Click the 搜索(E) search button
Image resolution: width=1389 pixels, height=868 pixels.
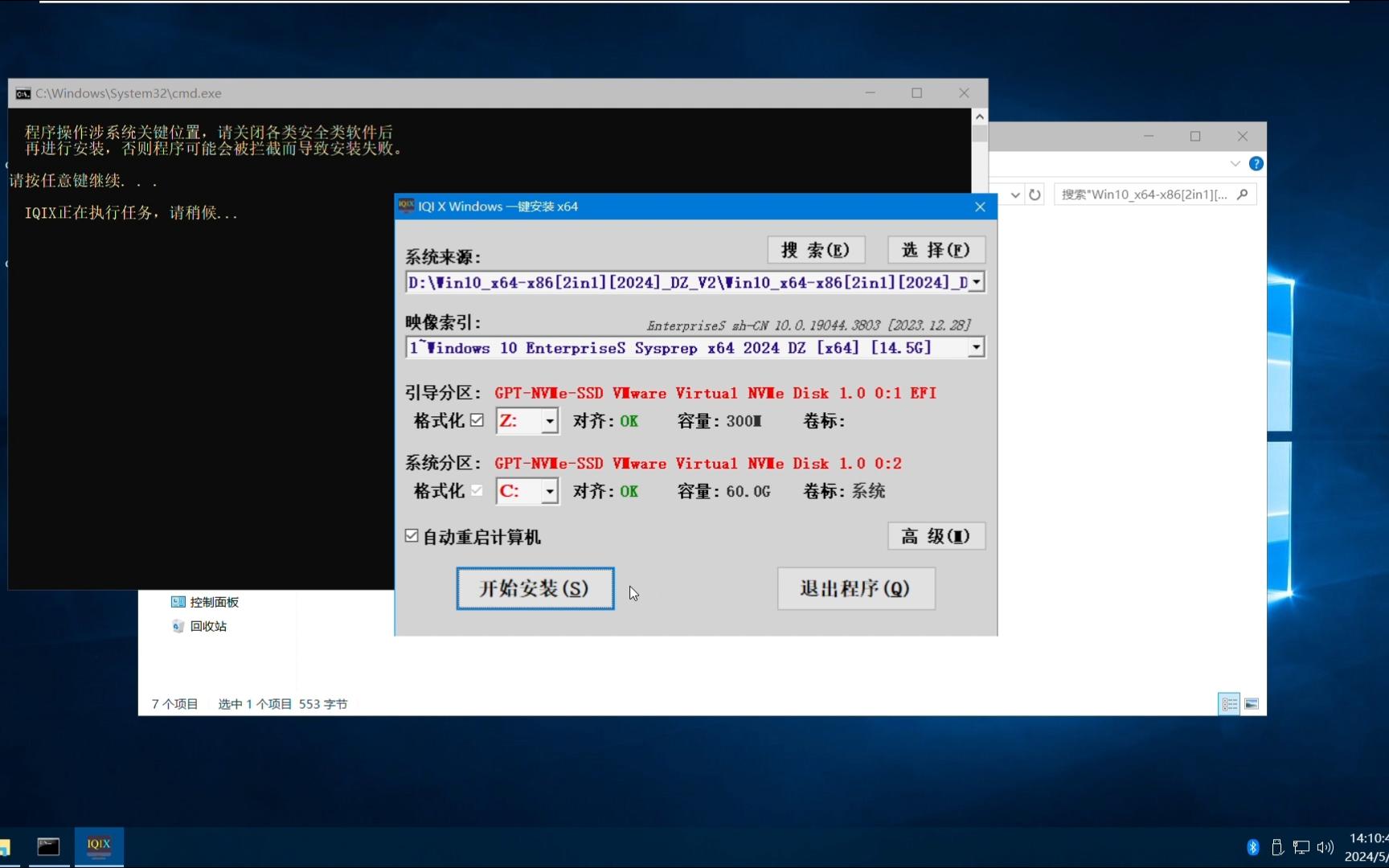(816, 250)
